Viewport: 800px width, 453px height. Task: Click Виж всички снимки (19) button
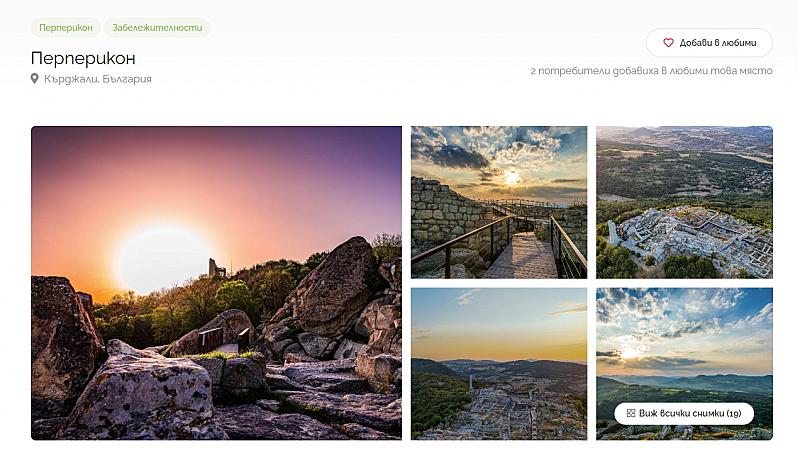coord(684,413)
